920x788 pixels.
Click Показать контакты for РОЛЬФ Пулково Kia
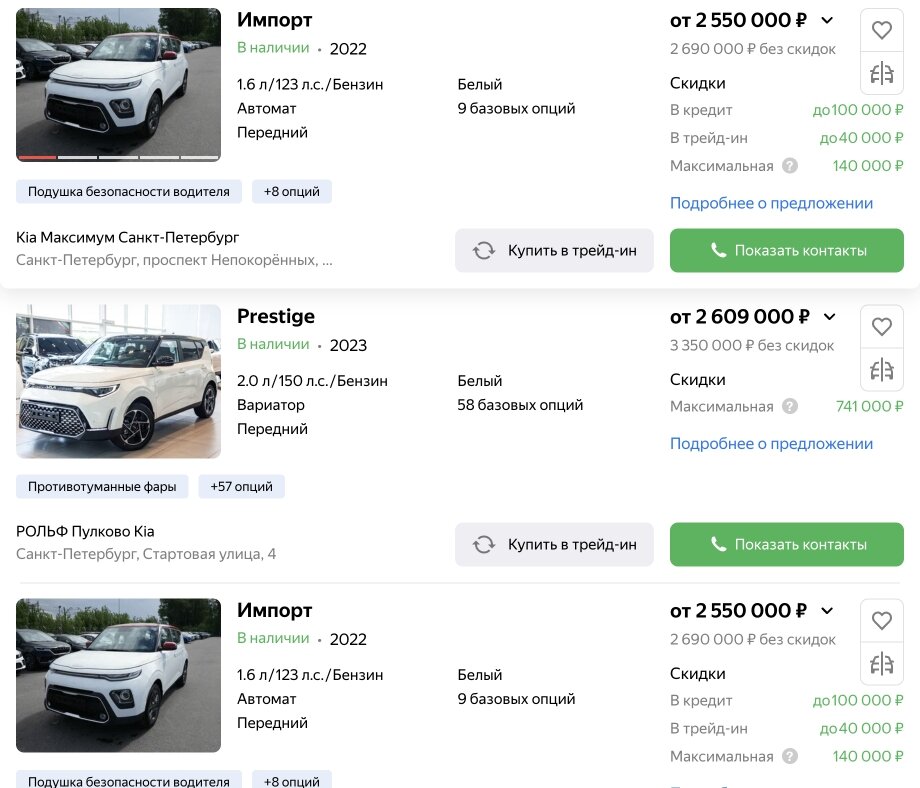point(787,544)
